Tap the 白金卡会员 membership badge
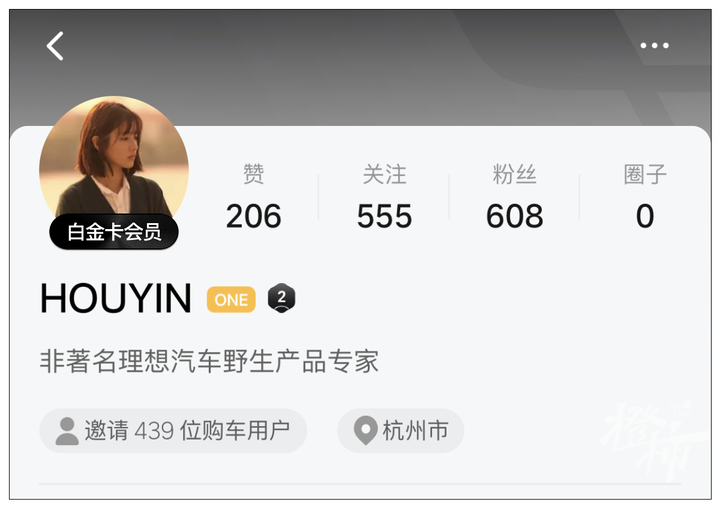This screenshot has height=508, width=720. [114, 232]
